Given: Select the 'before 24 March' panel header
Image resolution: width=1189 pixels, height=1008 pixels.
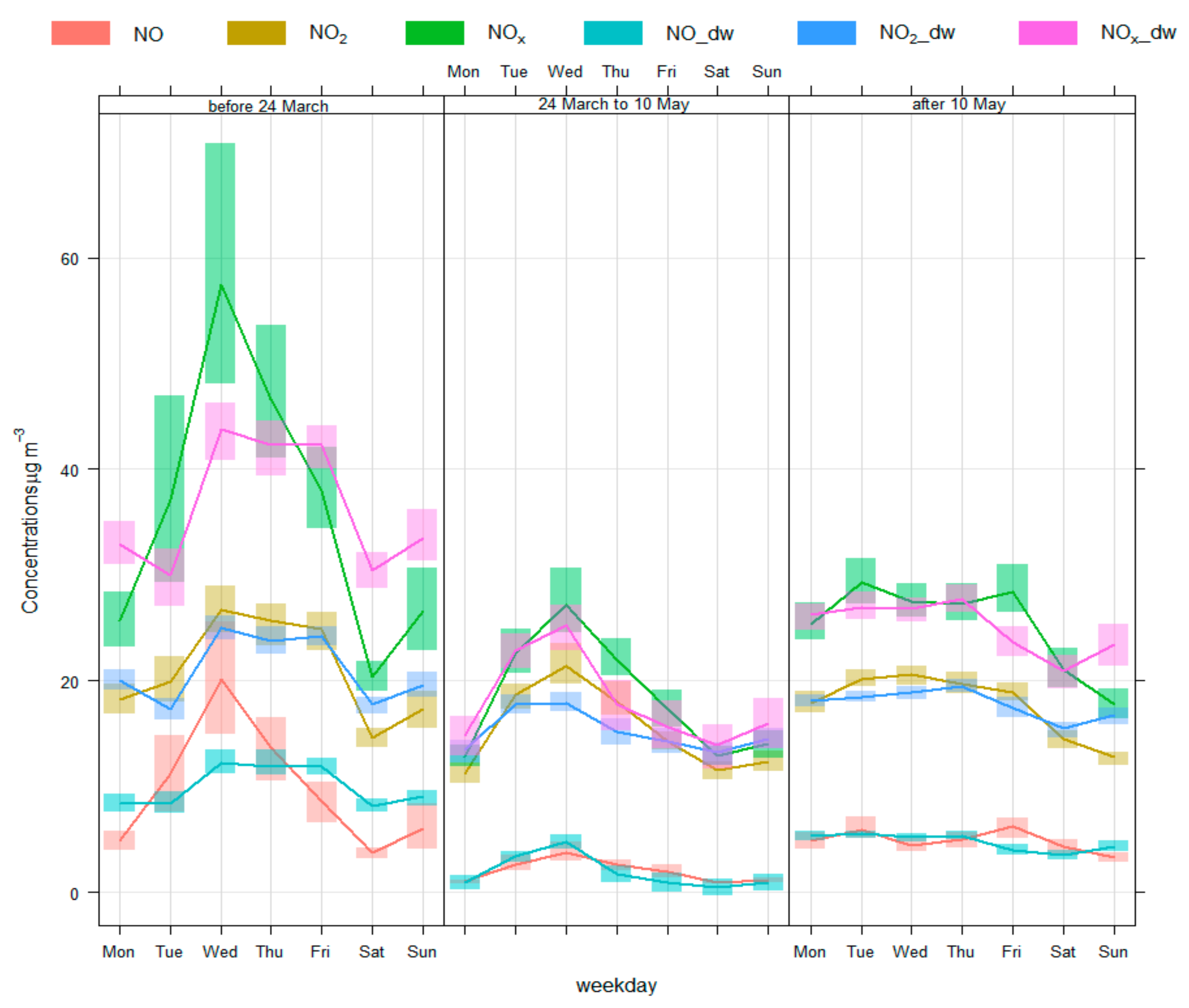Looking at the screenshot, I should [x=268, y=106].
